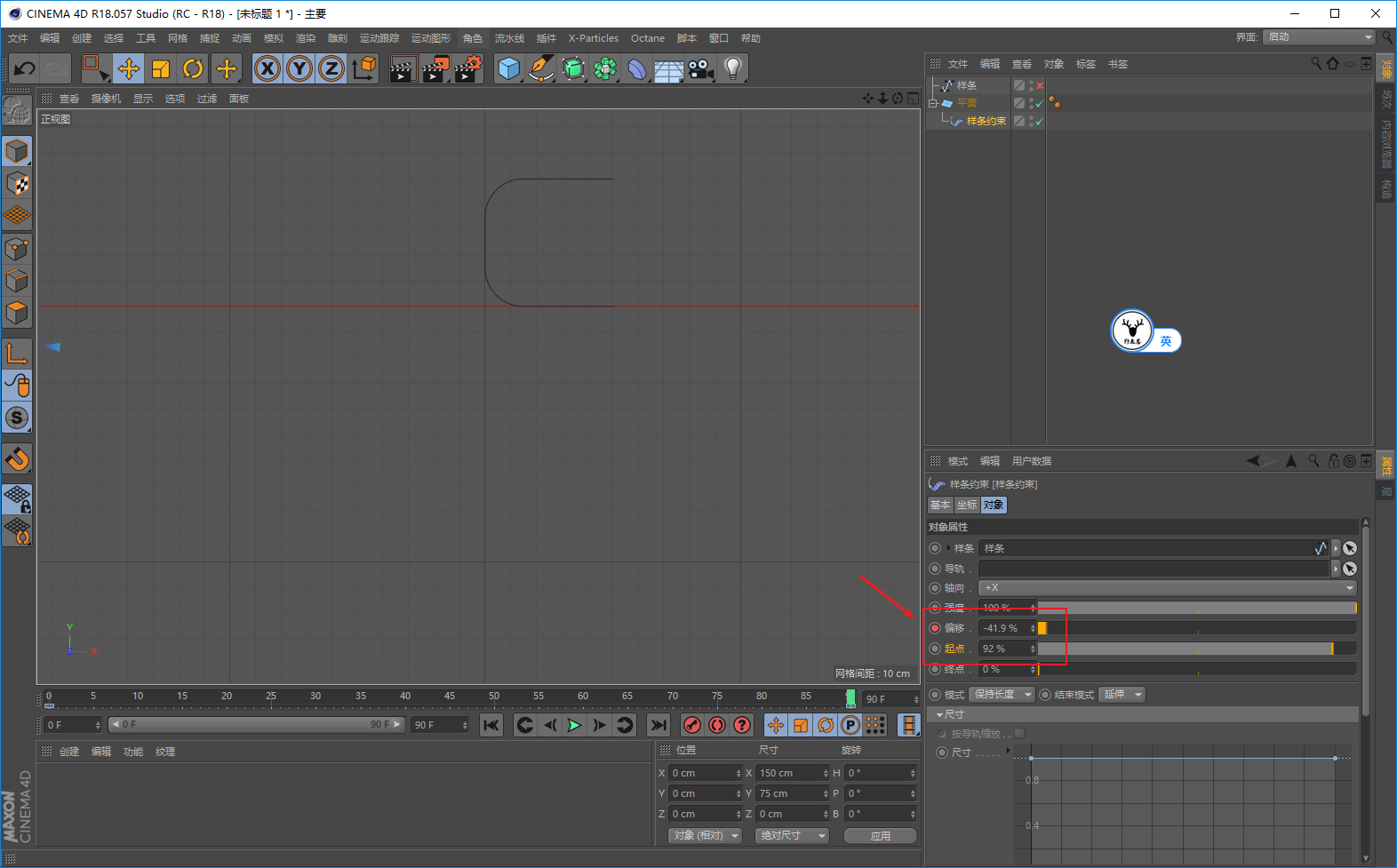Go to end of animation

[x=658, y=725]
